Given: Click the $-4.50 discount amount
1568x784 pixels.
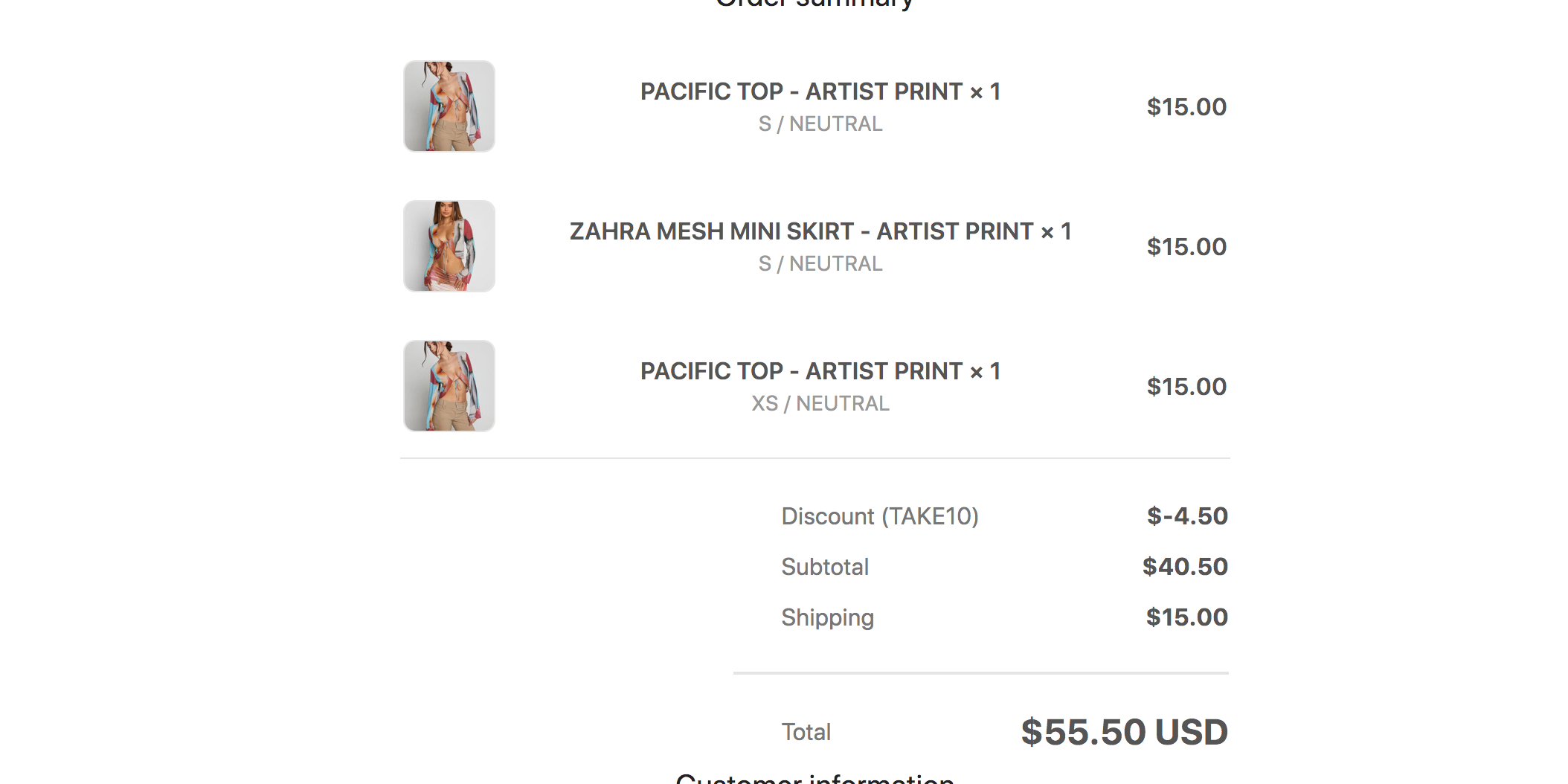Looking at the screenshot, I should 1187,516.
